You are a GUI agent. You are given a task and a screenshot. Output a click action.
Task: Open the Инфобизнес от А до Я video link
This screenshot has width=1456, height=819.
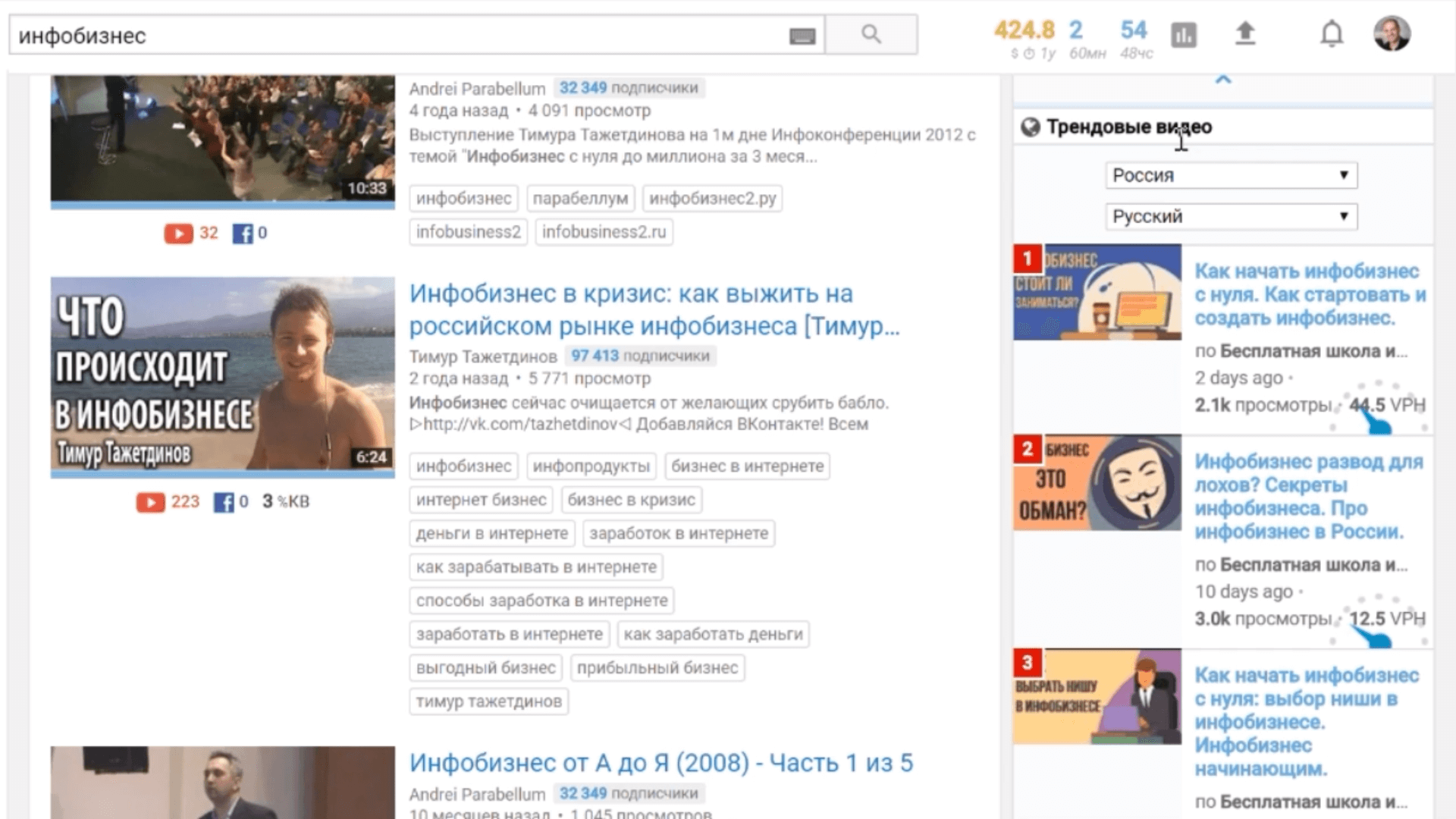click(661, 763)
